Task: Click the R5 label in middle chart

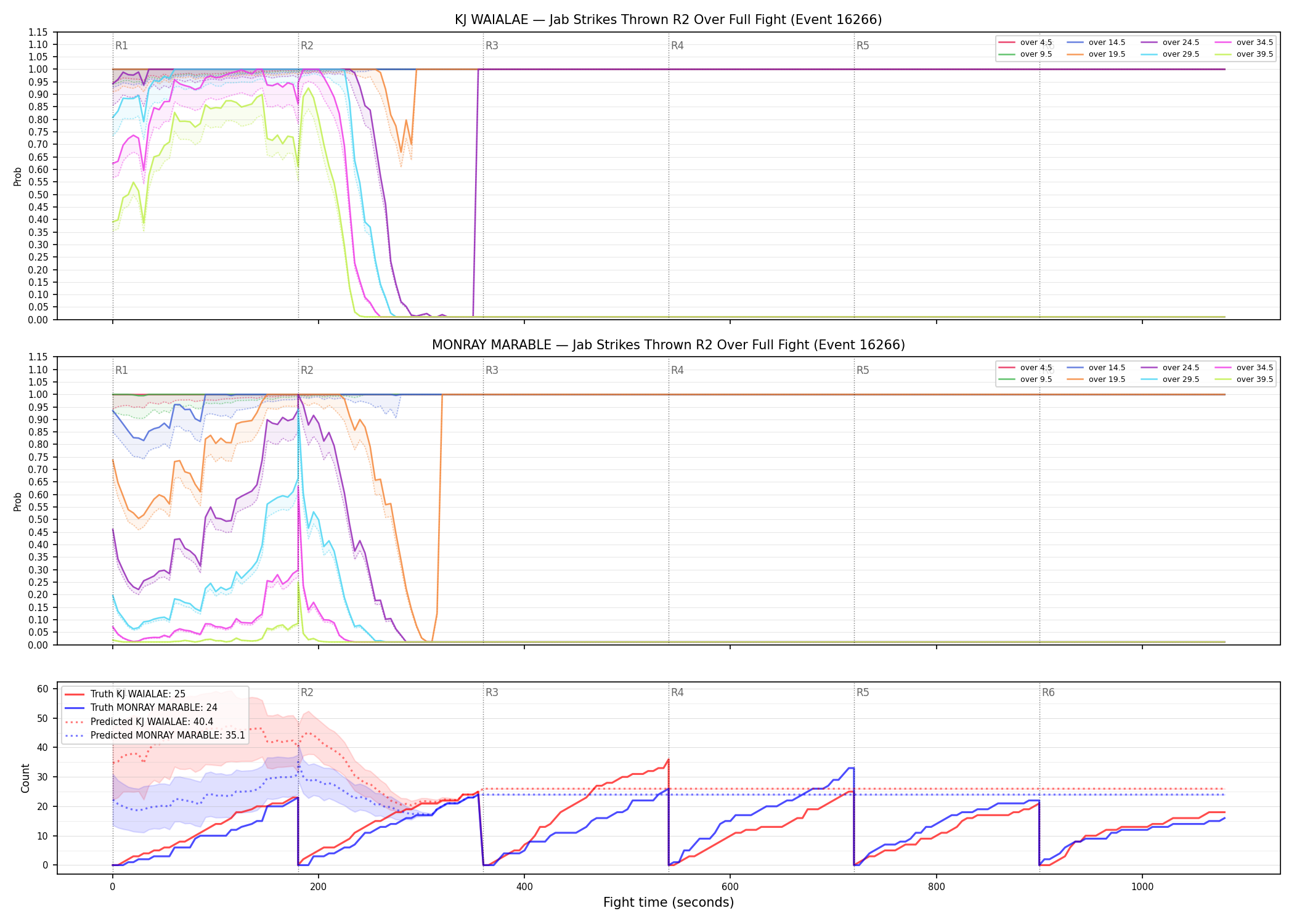Action: click(863, 370)
